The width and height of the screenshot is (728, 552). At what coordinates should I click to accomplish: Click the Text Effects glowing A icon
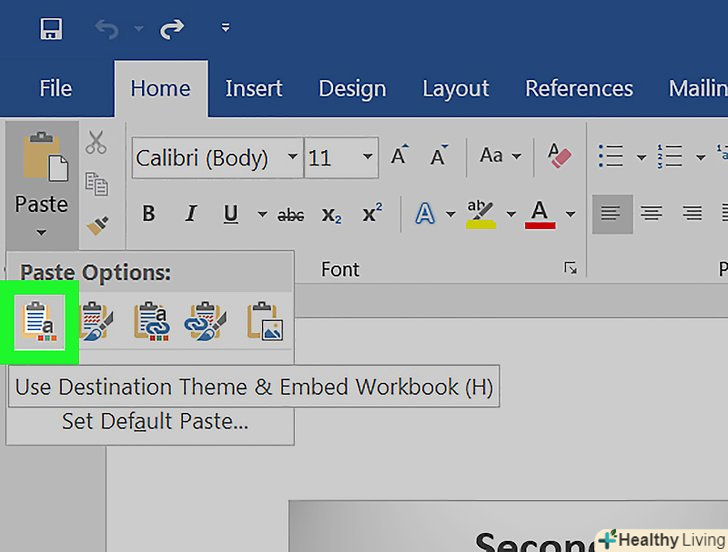coord(424,214)
